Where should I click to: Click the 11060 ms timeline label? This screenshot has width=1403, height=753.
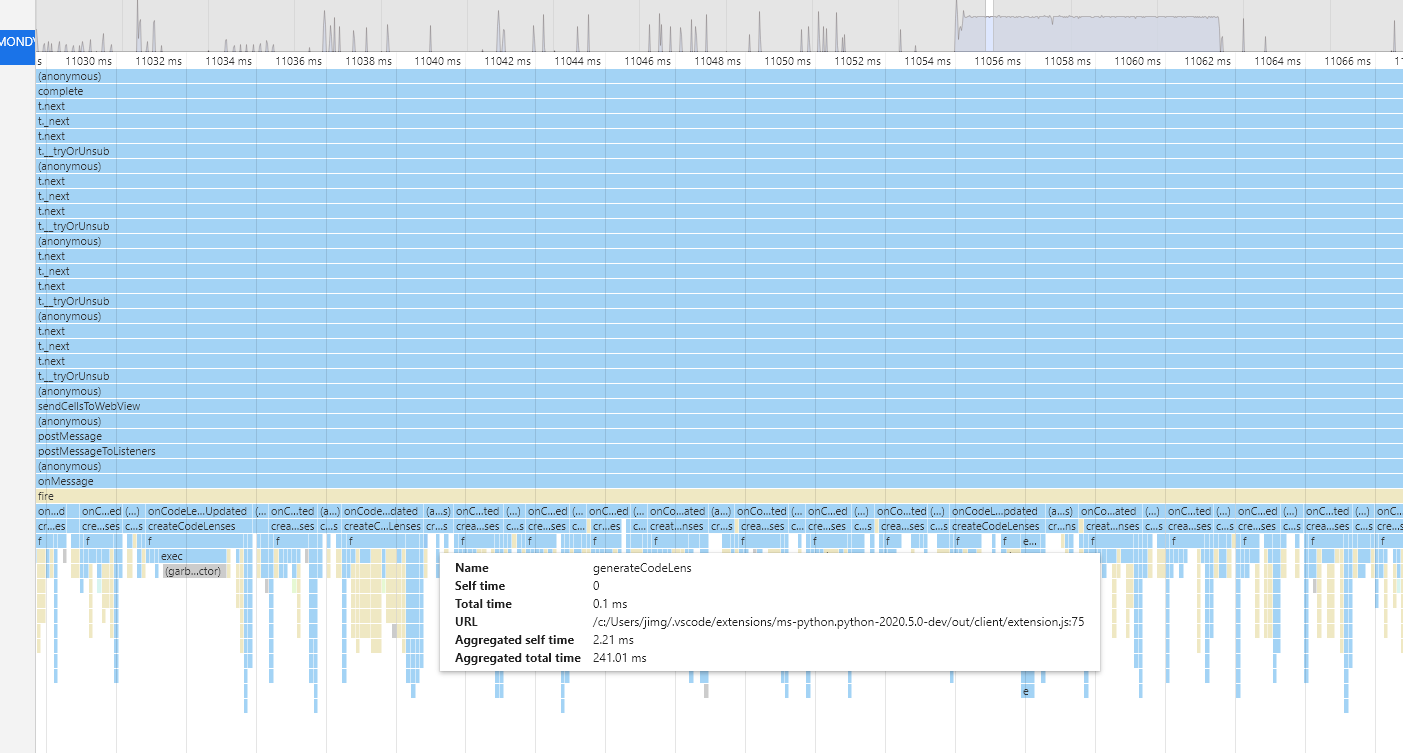click(1137, 60)
